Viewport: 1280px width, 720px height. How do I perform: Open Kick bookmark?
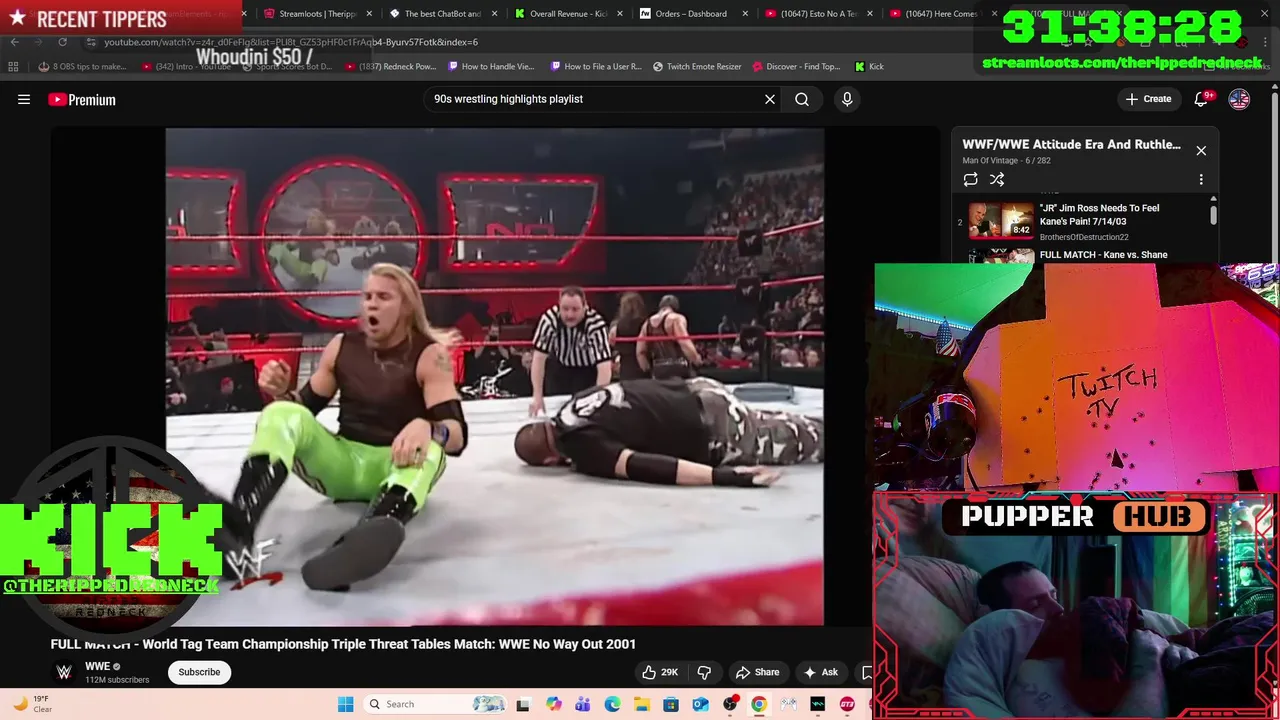(869, 66)
